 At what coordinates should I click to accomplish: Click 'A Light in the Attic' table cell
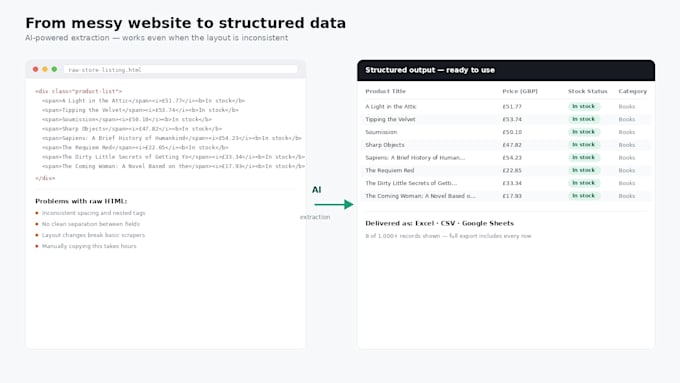pyautogui.click(x=391, y=106)
